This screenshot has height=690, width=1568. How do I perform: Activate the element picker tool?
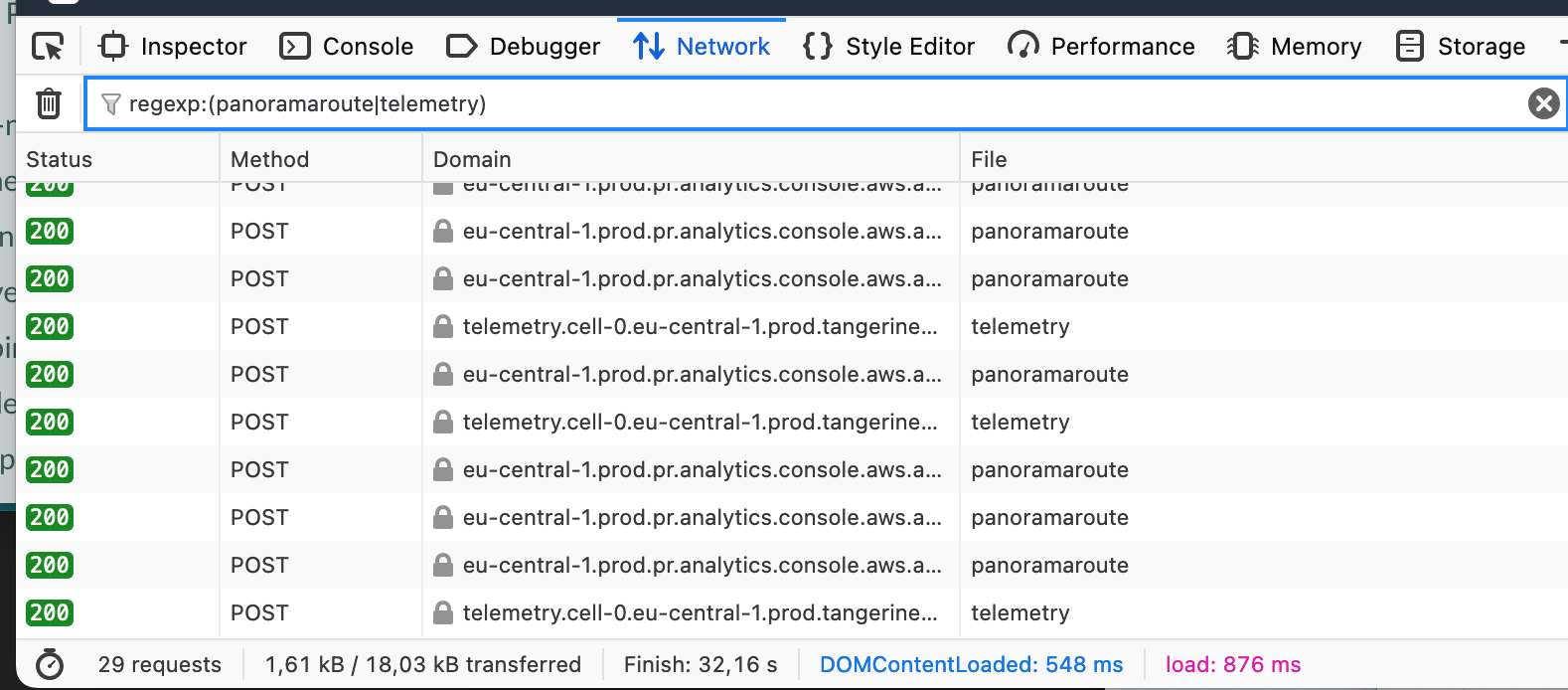(x=48, y=47)
